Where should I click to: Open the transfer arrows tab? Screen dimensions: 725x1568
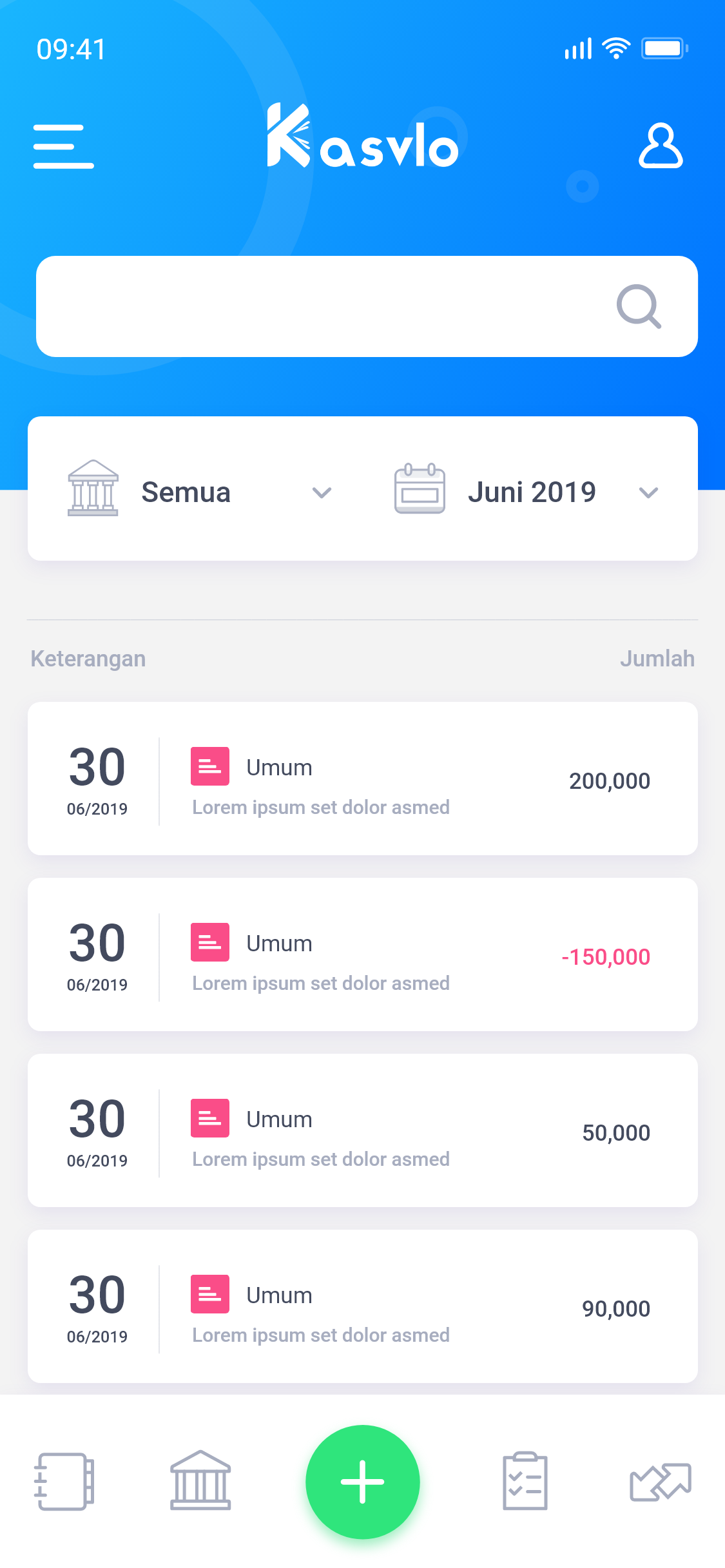[x=661, y=1482]
